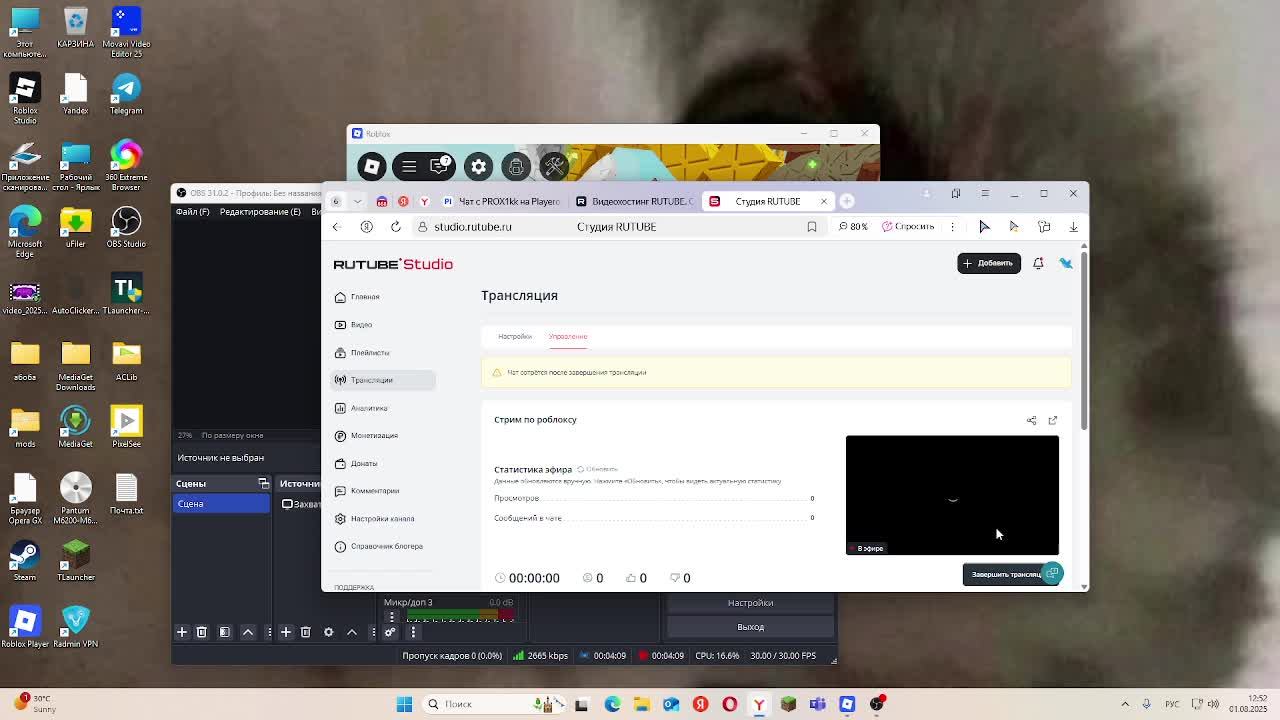Open Настройки канала in the sidebar
Image resolution: width=1280 pixels, height=720 pixels.
click(x=383, y=519)
